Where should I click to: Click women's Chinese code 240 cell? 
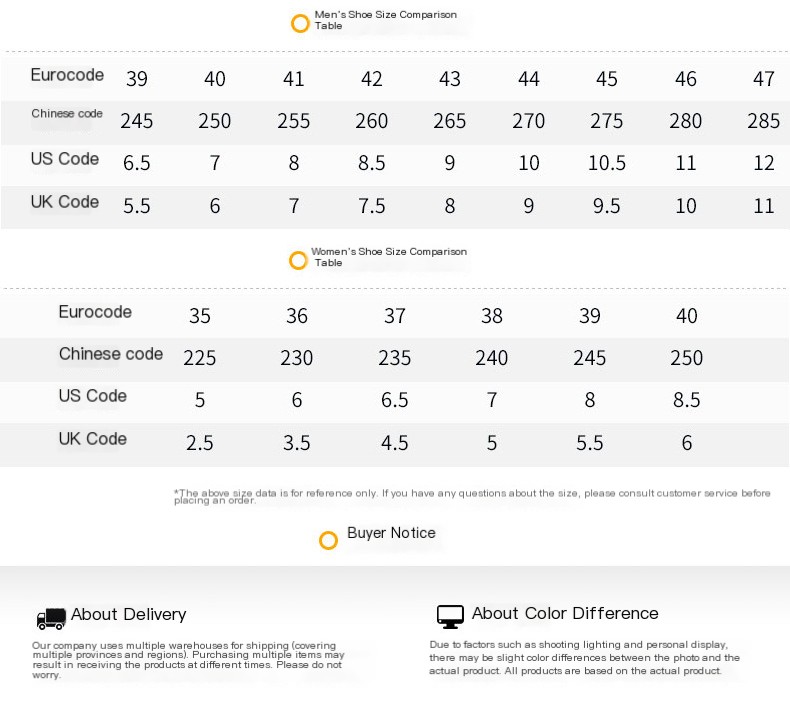(491, 358)
